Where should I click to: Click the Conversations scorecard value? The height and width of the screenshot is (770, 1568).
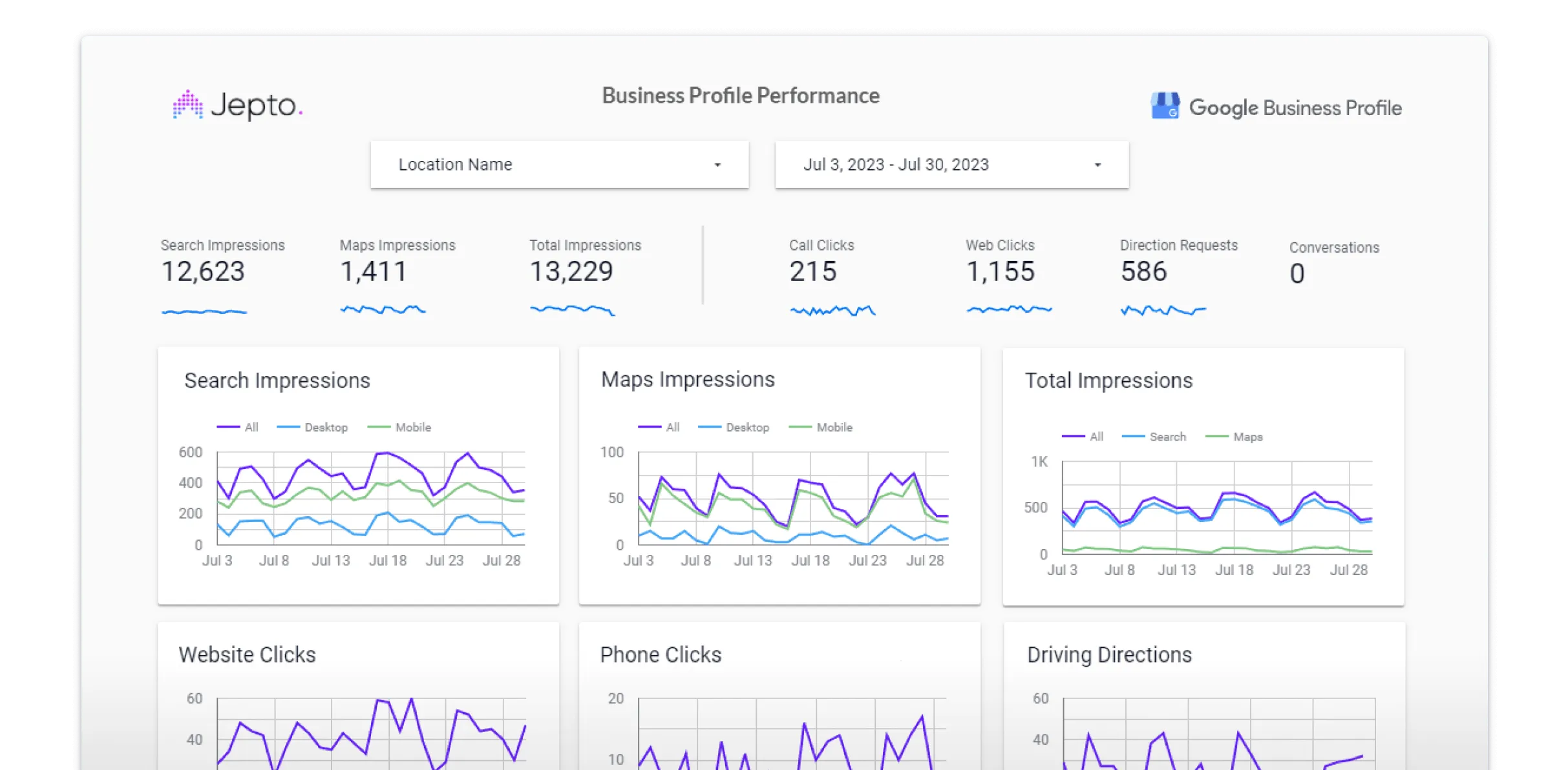1297,274
